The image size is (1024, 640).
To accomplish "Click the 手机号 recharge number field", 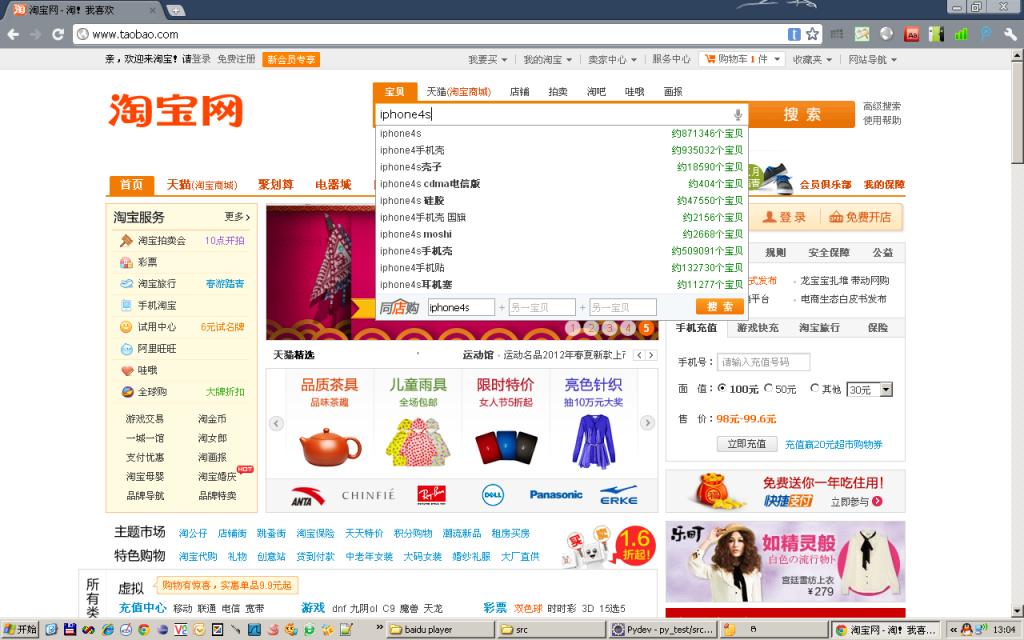I will (763, 362).
